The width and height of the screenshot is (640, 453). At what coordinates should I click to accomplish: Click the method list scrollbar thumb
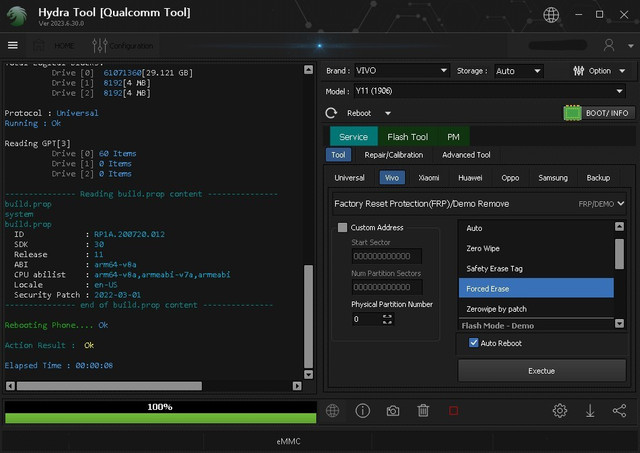[x=619, y=254]
